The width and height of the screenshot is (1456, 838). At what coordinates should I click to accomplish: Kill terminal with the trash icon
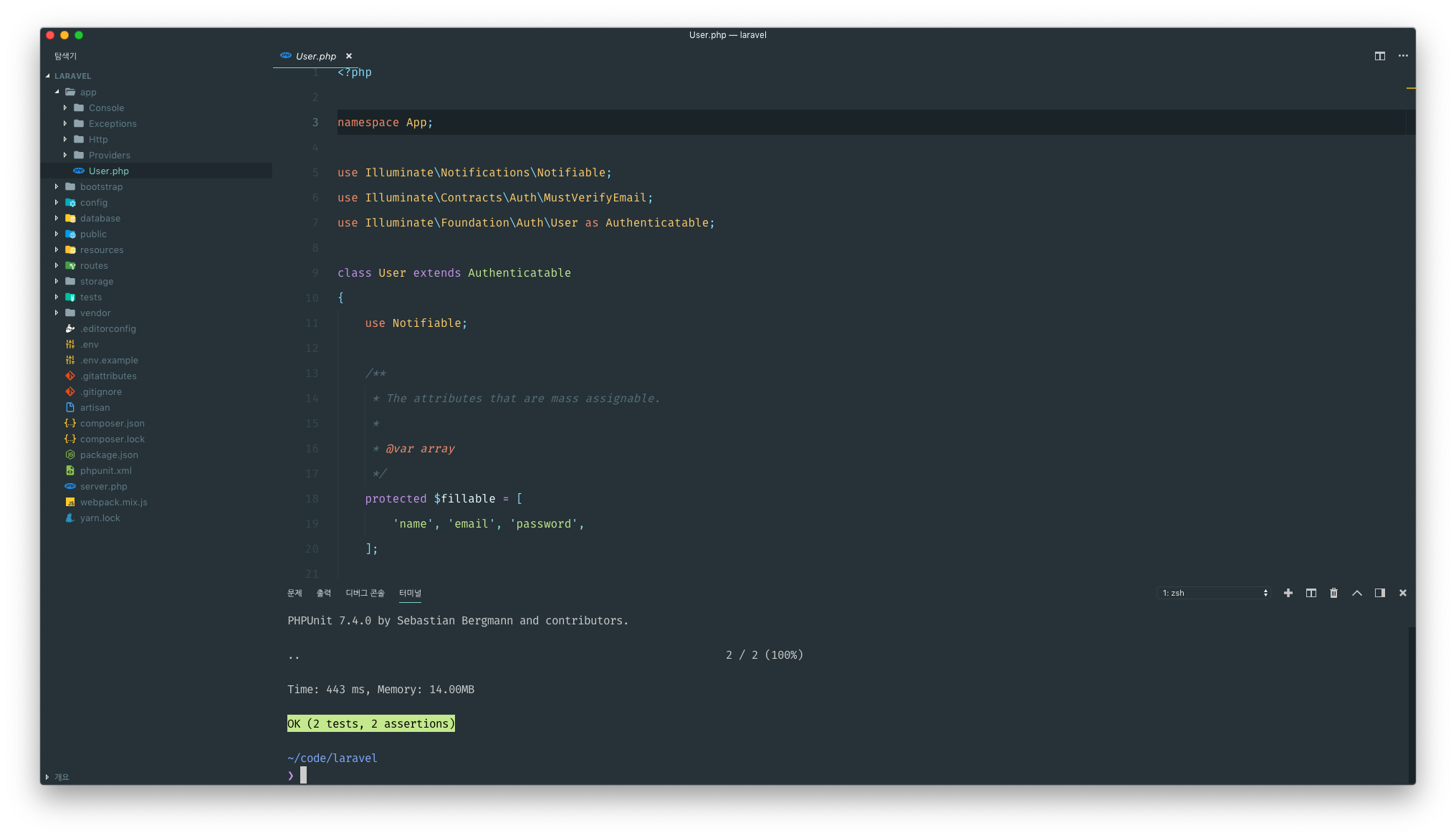pyautogui.click(x=1333, y=593)
